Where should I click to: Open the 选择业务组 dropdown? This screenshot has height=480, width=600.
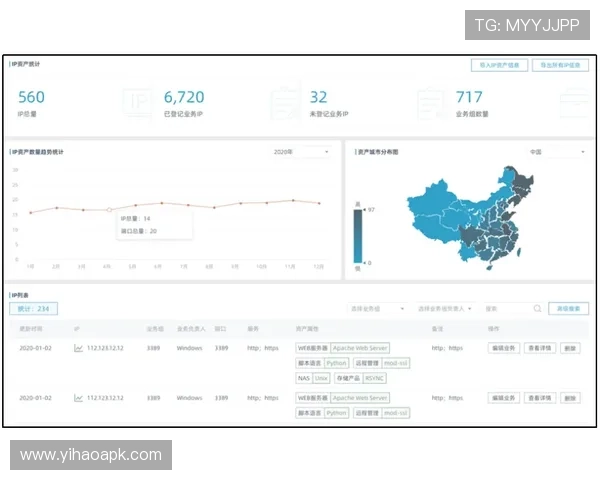(377, 309)
